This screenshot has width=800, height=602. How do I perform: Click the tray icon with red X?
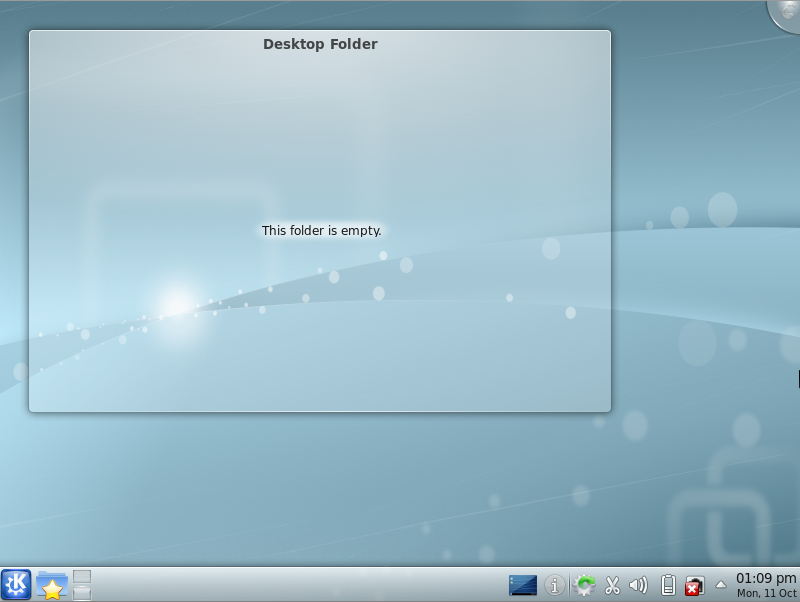click(x=694, y=586)
